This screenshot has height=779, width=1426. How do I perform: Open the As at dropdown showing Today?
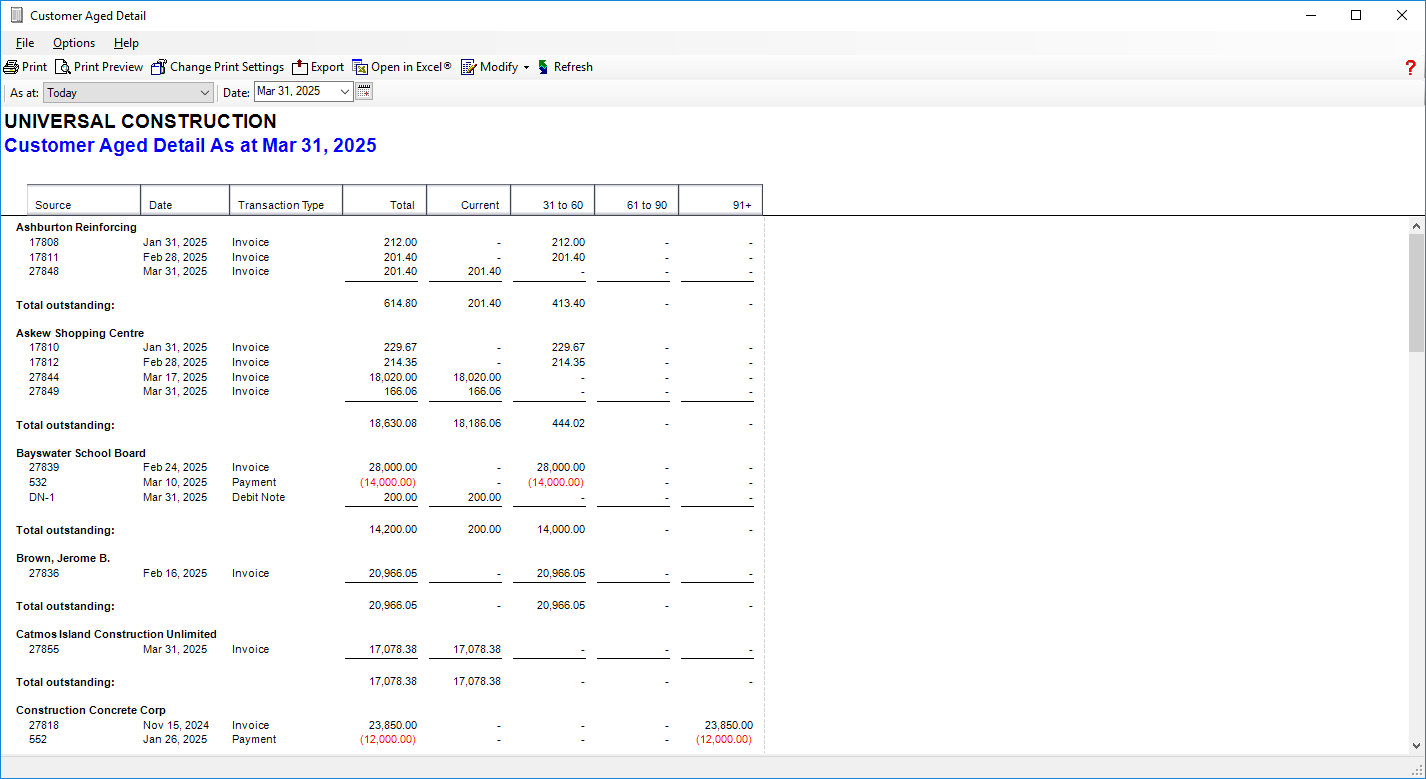coord(128,92)
